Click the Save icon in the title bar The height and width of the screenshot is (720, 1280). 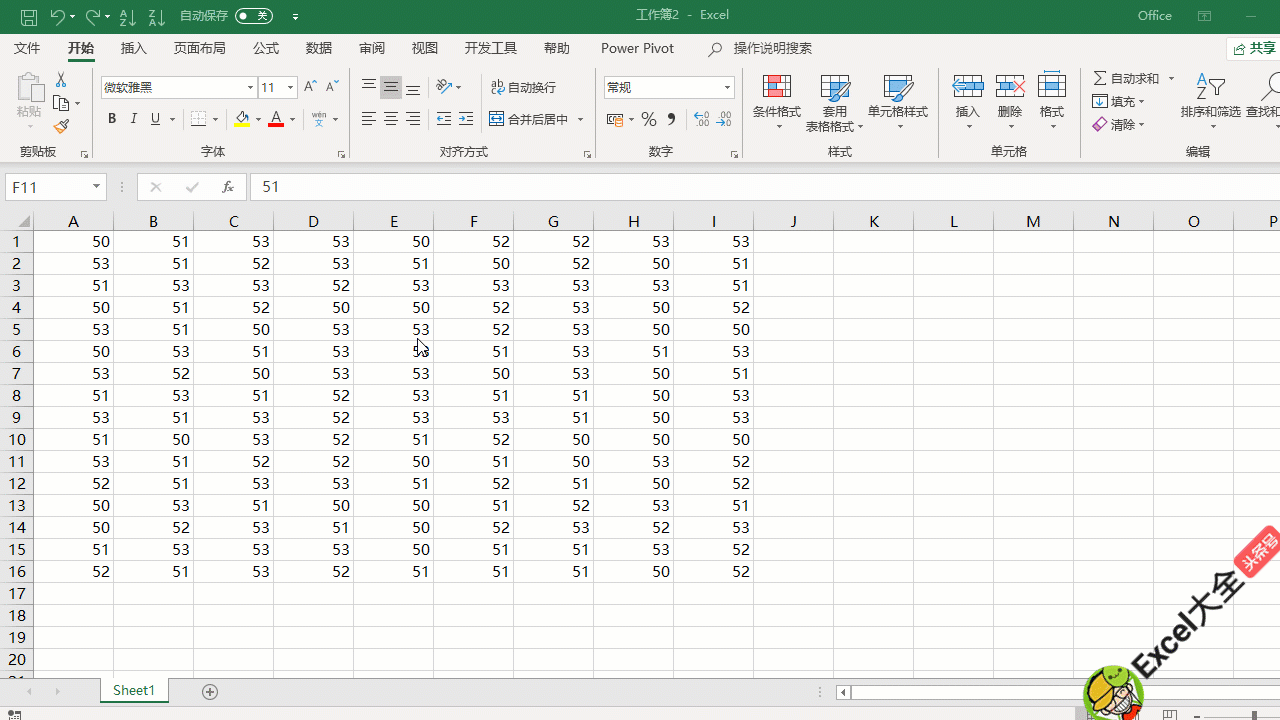[x=29, y=17]
